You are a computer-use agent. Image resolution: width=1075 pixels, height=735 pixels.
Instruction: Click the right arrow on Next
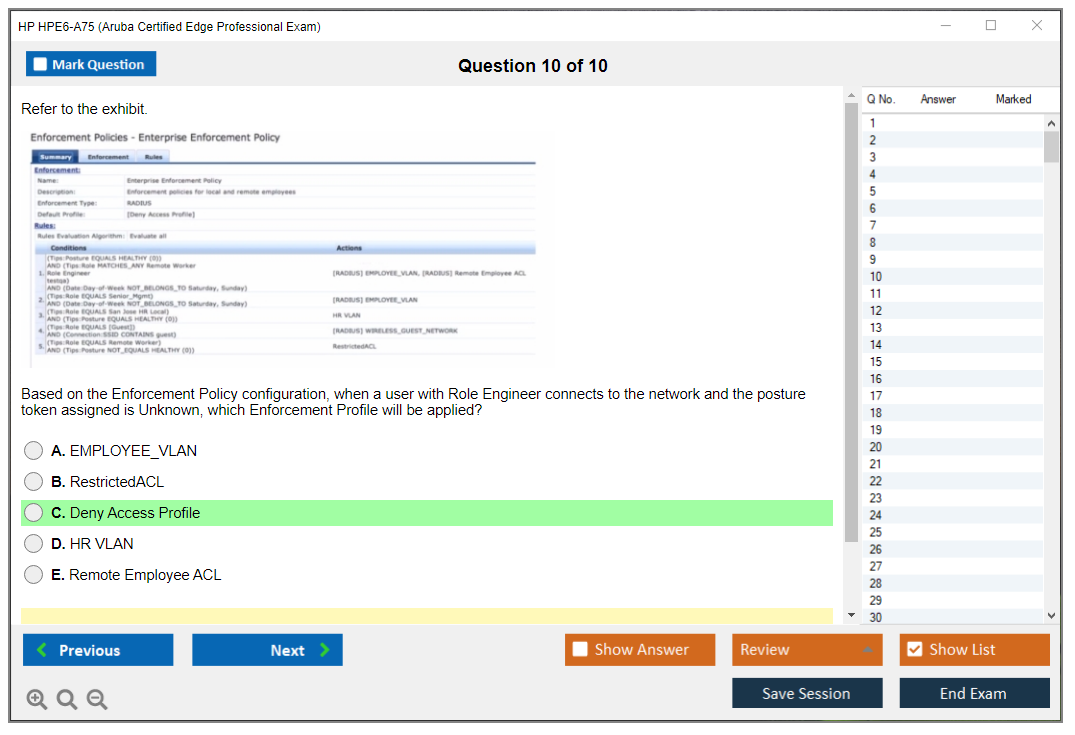325,650
